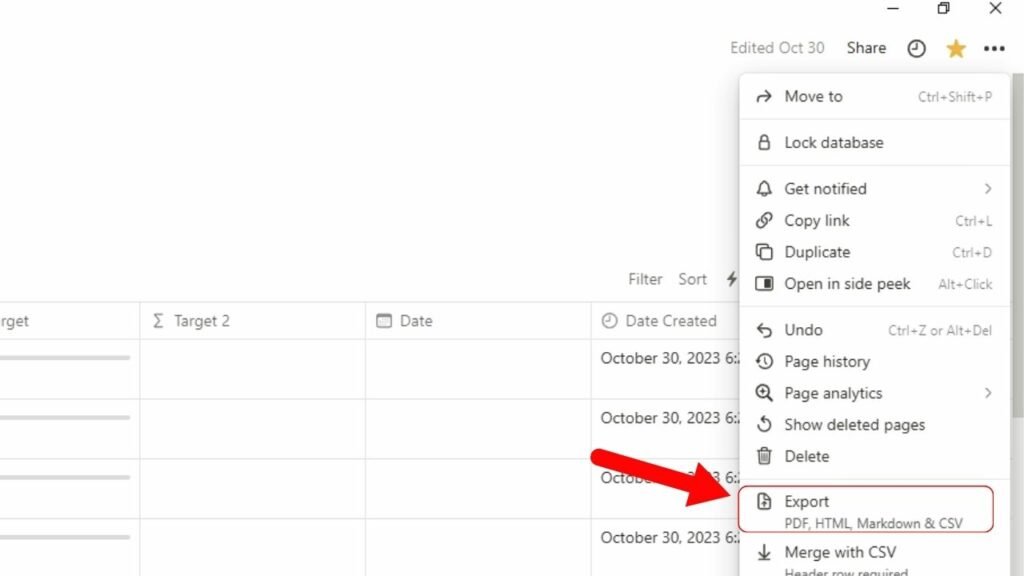The image size is (1024, 576).
Task: Click the Move to arrow icon
Action: pos(763,97)
